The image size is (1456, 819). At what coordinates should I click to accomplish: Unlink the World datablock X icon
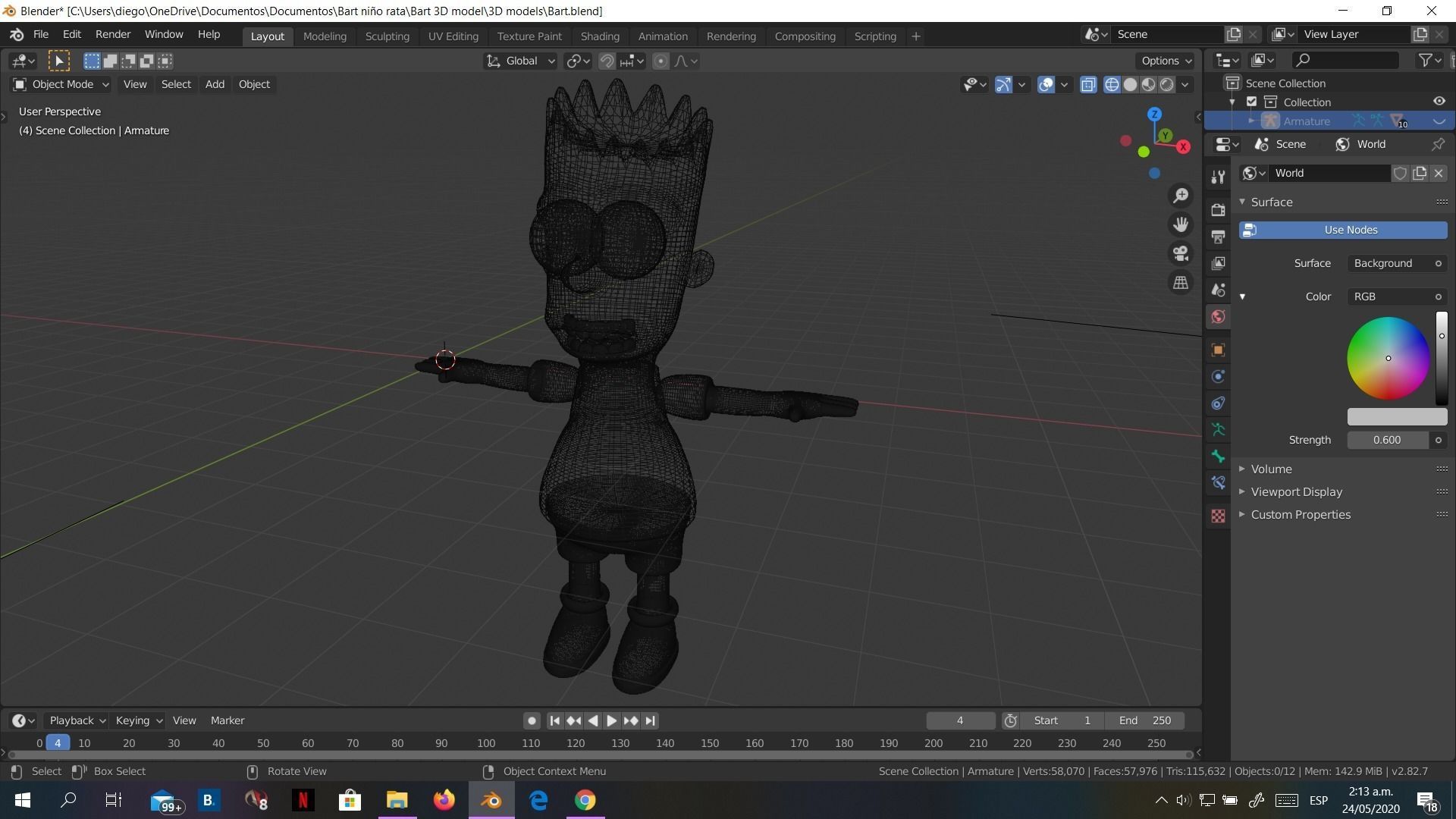[x=1438, y=173]
